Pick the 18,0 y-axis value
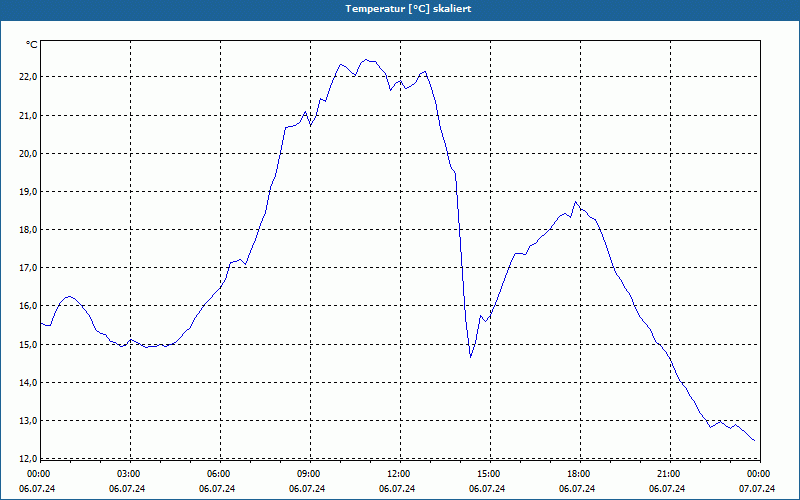This screenshot has width=800, height=500. coord(29,230)
